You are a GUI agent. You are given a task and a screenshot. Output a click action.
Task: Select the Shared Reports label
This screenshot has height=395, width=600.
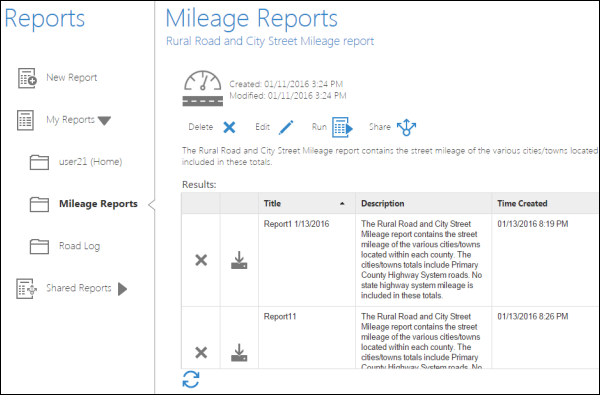click(79, 288)
